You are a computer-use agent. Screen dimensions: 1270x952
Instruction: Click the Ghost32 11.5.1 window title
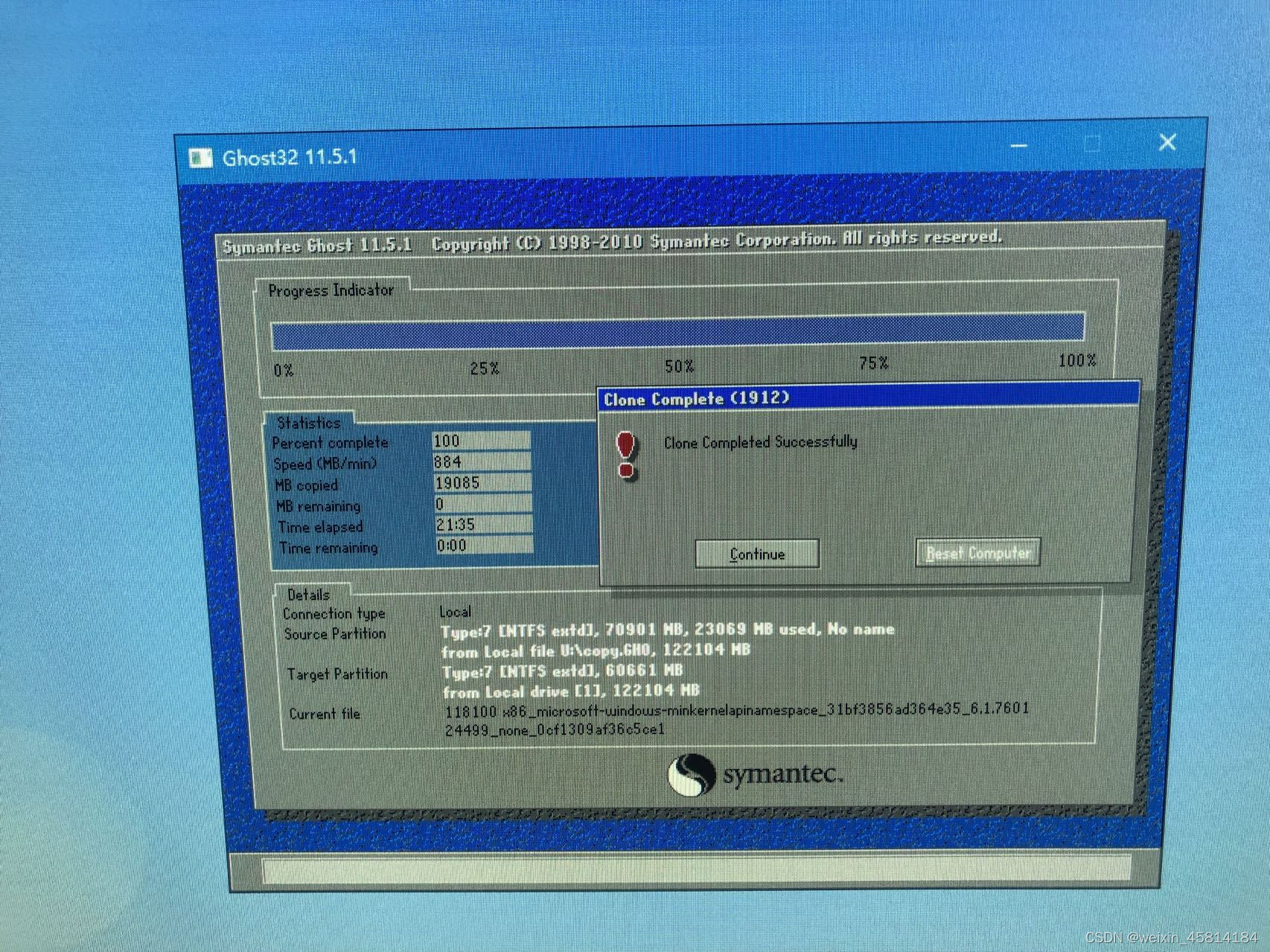tap(290, 157)
